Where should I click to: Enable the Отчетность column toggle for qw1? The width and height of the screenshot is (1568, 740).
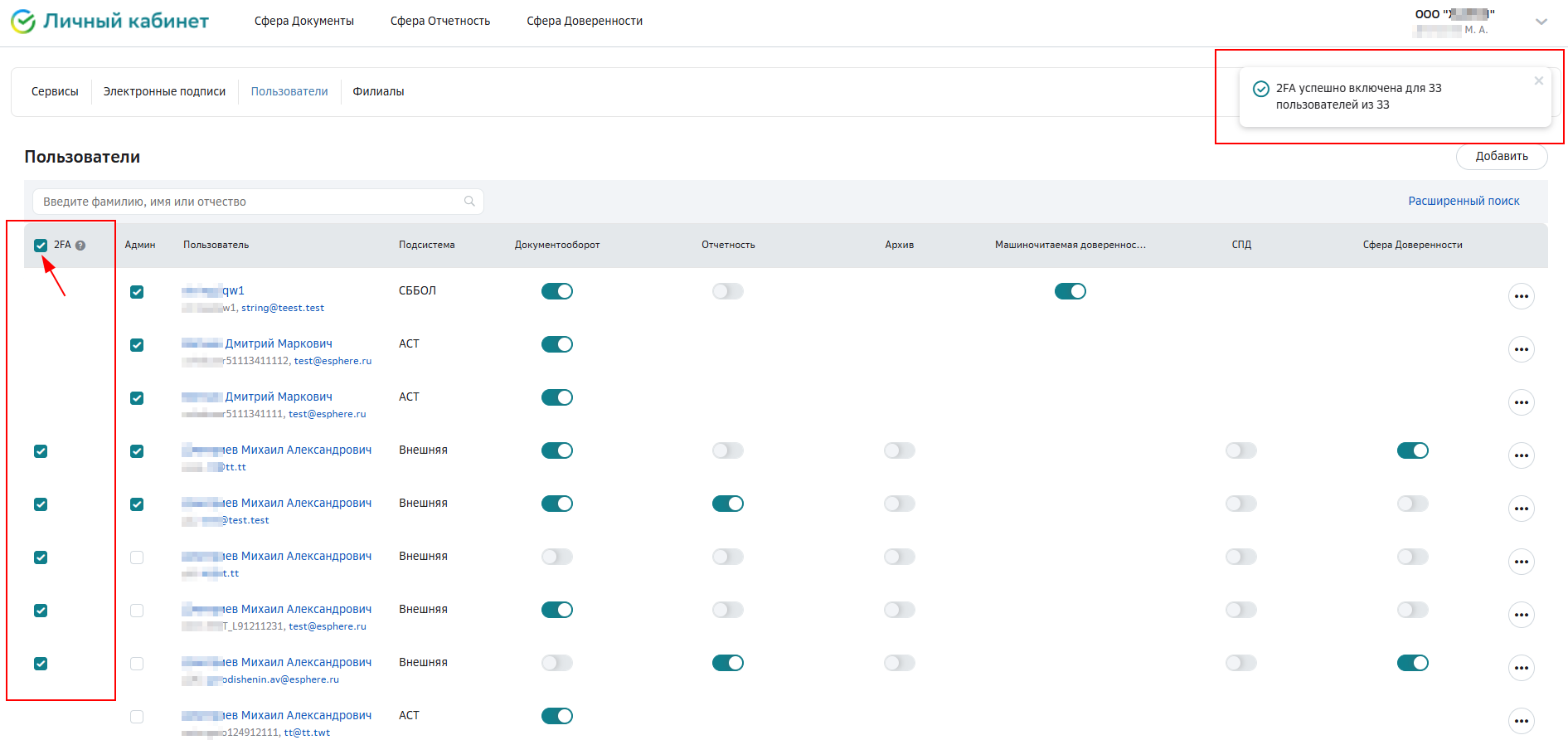(728, 291)
